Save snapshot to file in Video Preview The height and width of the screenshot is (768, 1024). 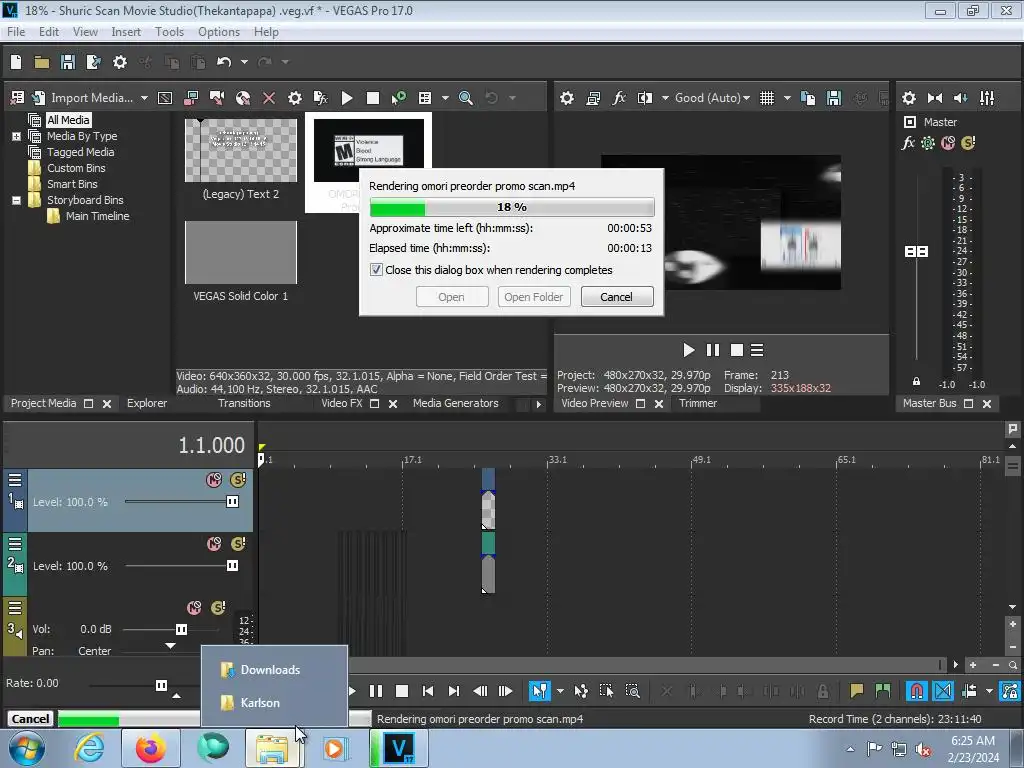coord(834,98)
